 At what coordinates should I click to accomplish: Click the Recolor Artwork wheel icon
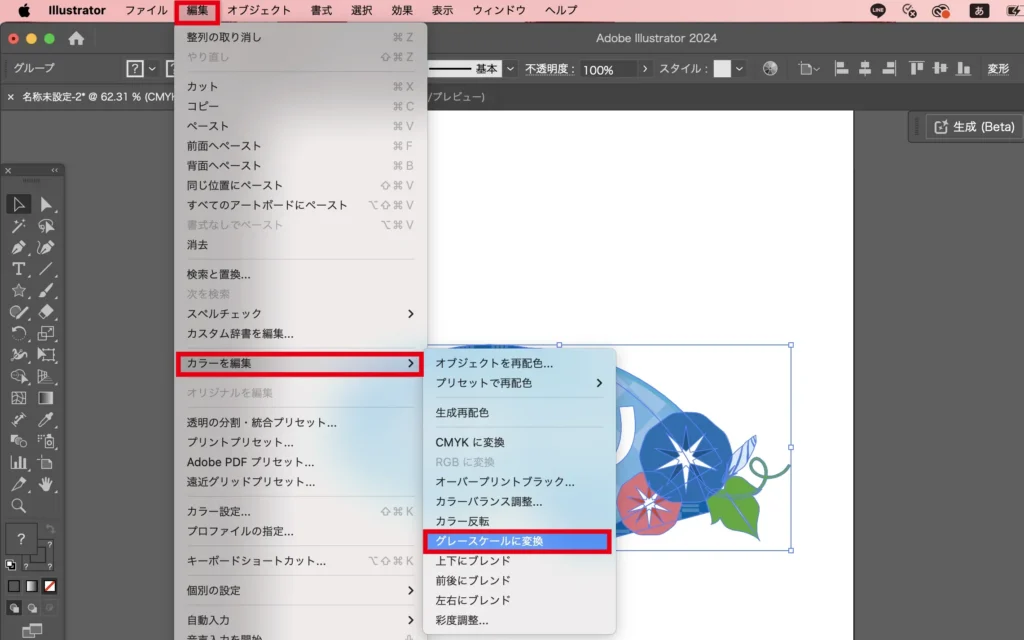click(770, 69)
